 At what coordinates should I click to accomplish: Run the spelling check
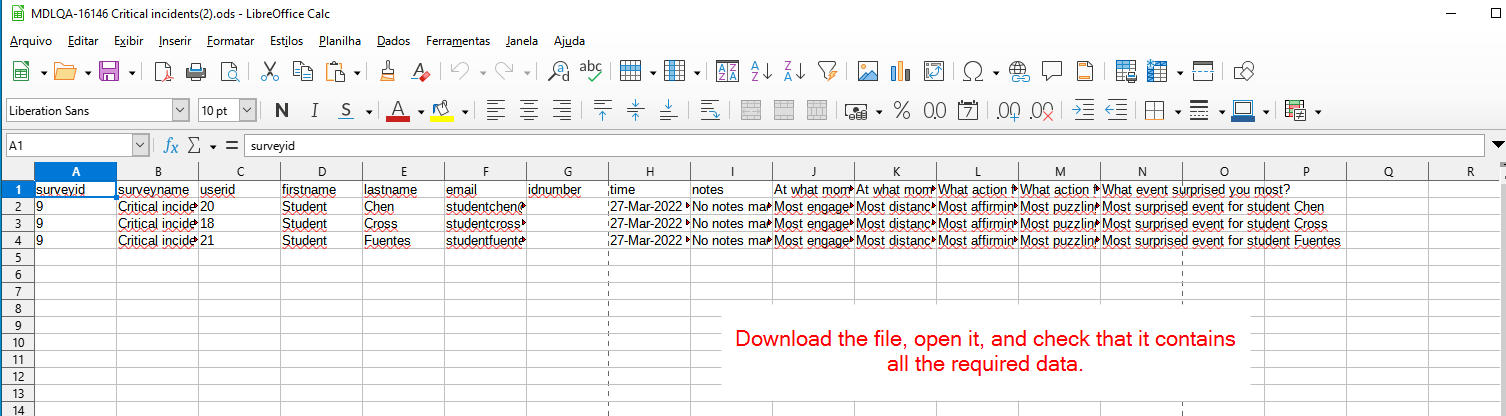[x=591, y=71]
